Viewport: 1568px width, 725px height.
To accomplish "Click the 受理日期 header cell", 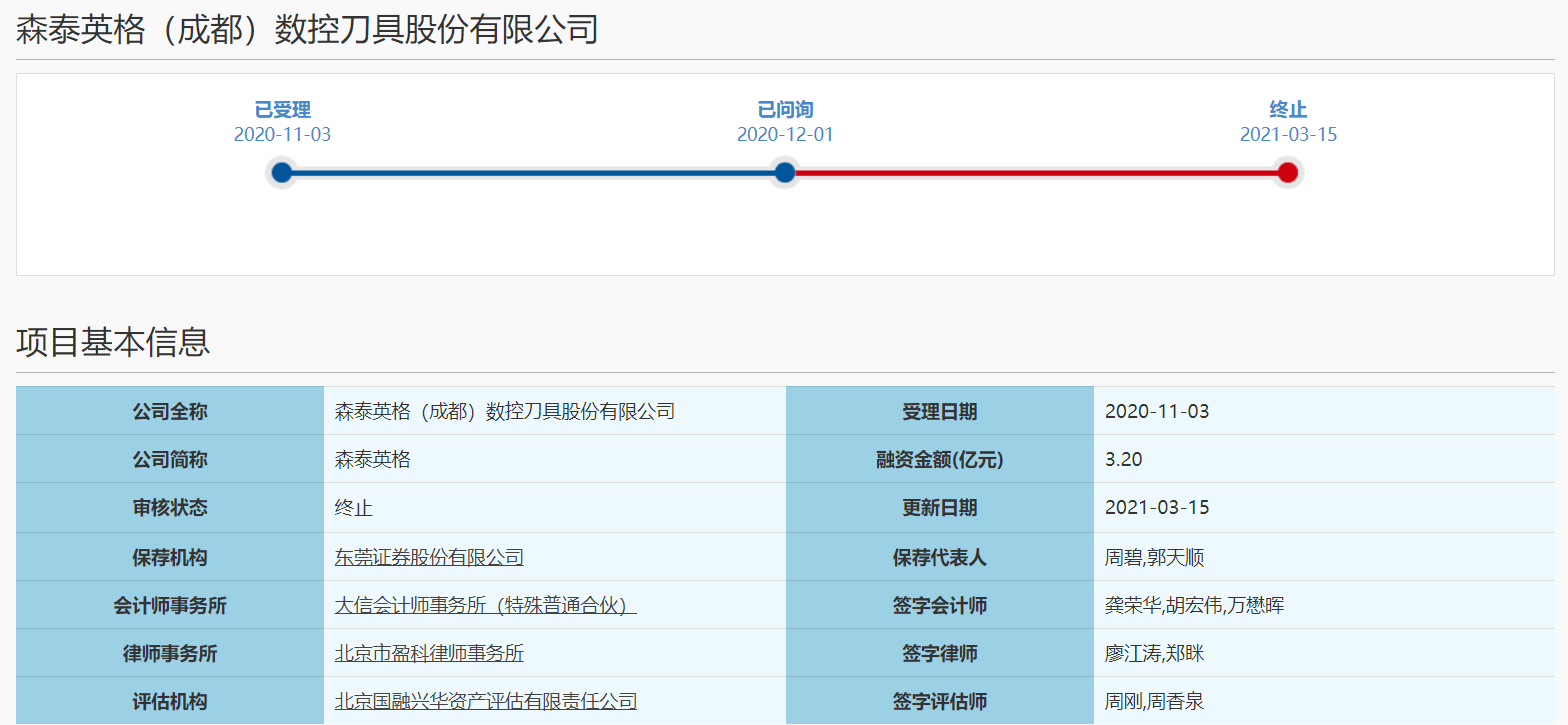I will (940, 411).
